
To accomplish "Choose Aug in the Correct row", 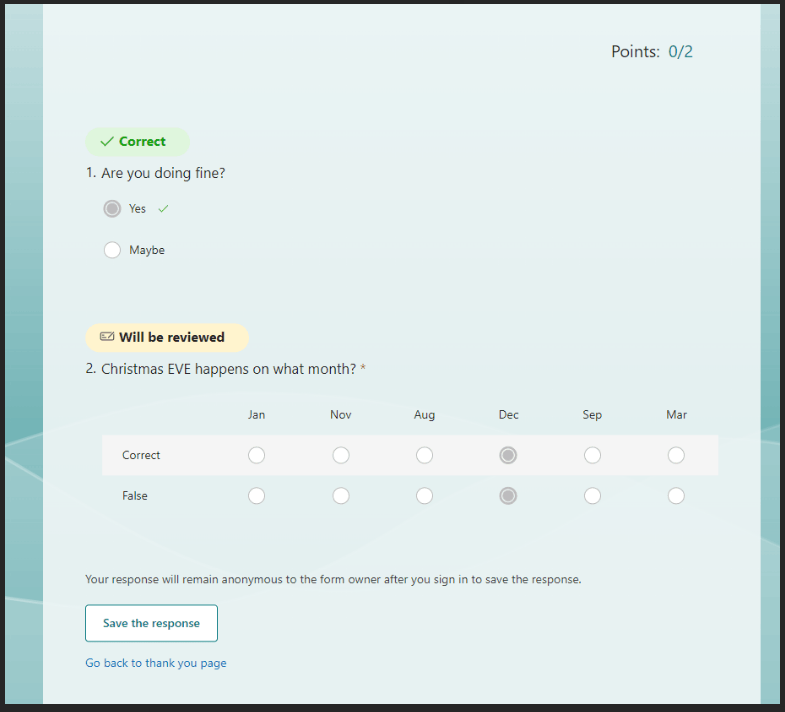I will point(425,455).
